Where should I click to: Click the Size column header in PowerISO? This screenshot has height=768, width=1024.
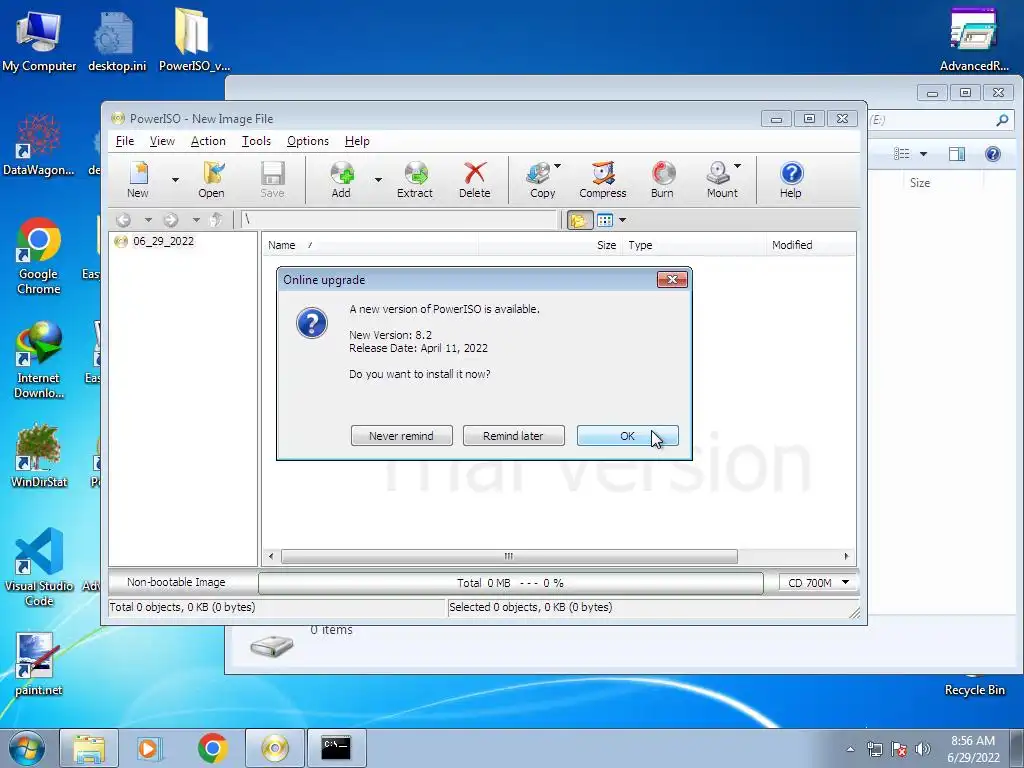coord(550,245)
